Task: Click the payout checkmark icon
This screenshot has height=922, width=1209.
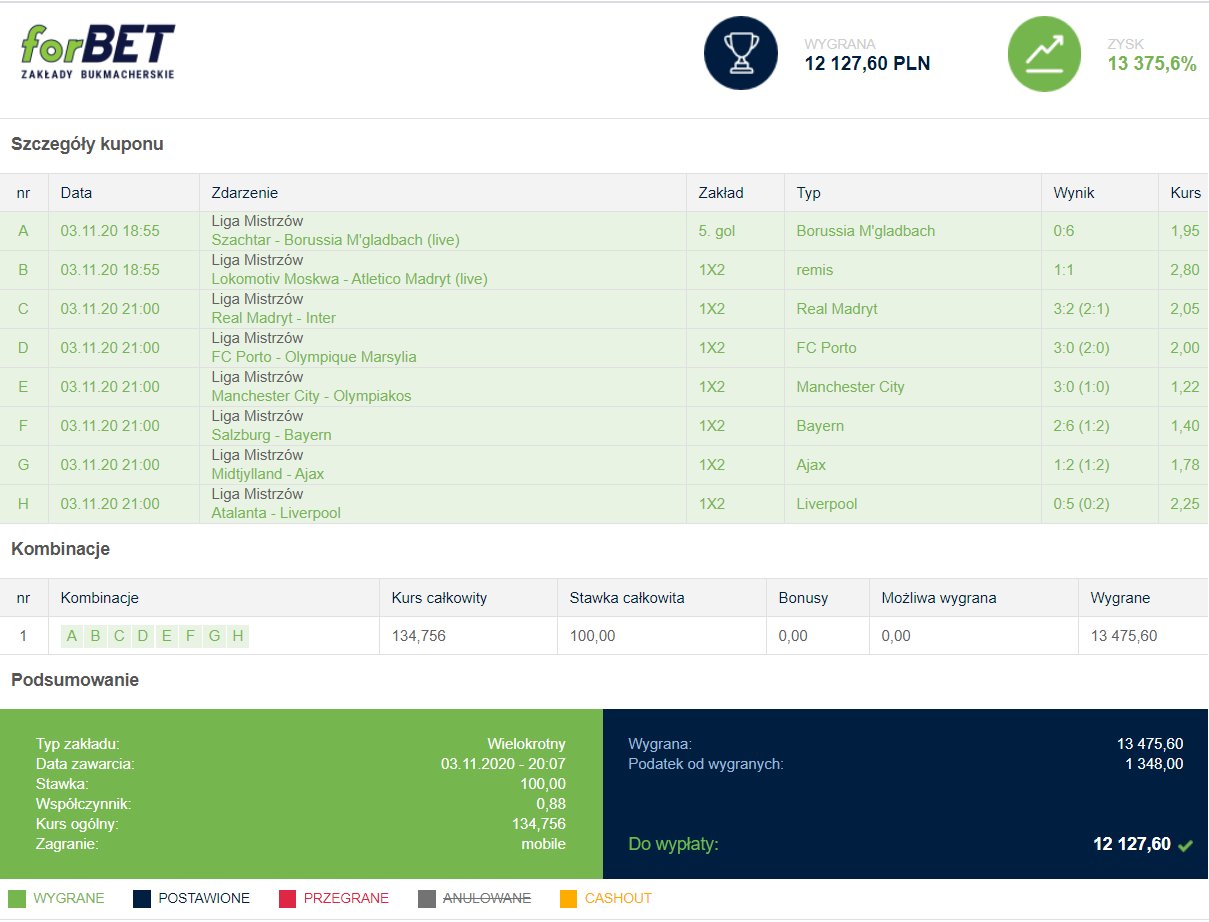Action: tap(1186, 846)
